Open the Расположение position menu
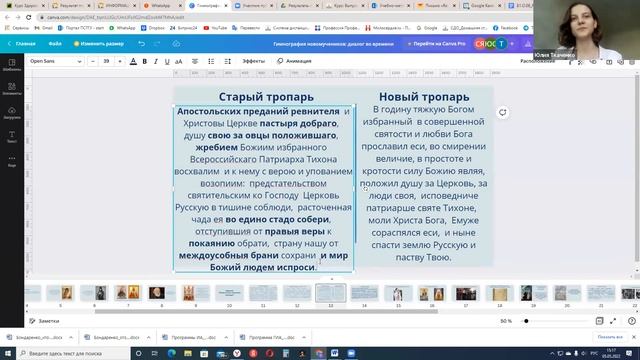Viewport: 640px width, 360px height. [x=538, y=61]
